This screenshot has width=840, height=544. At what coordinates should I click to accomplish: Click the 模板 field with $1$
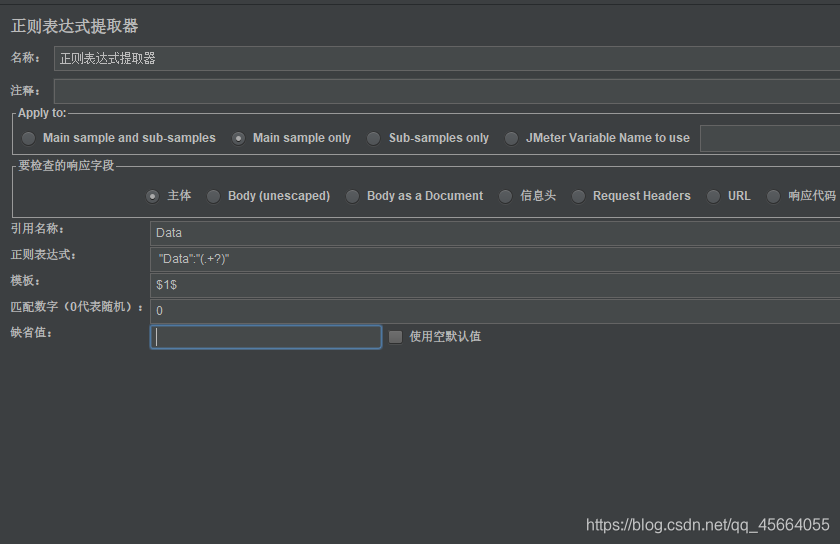(x=495, y=285)
